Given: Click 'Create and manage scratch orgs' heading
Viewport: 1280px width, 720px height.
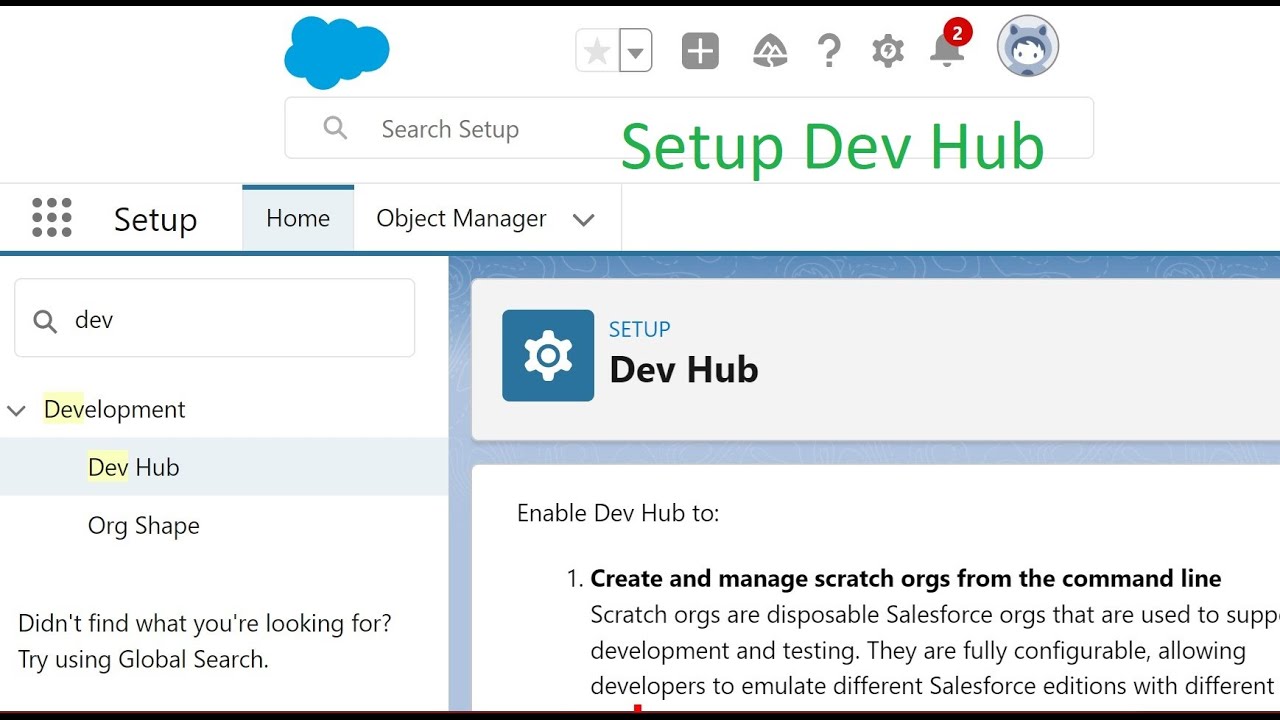Looking at the screenshot, I should point(906,578).
